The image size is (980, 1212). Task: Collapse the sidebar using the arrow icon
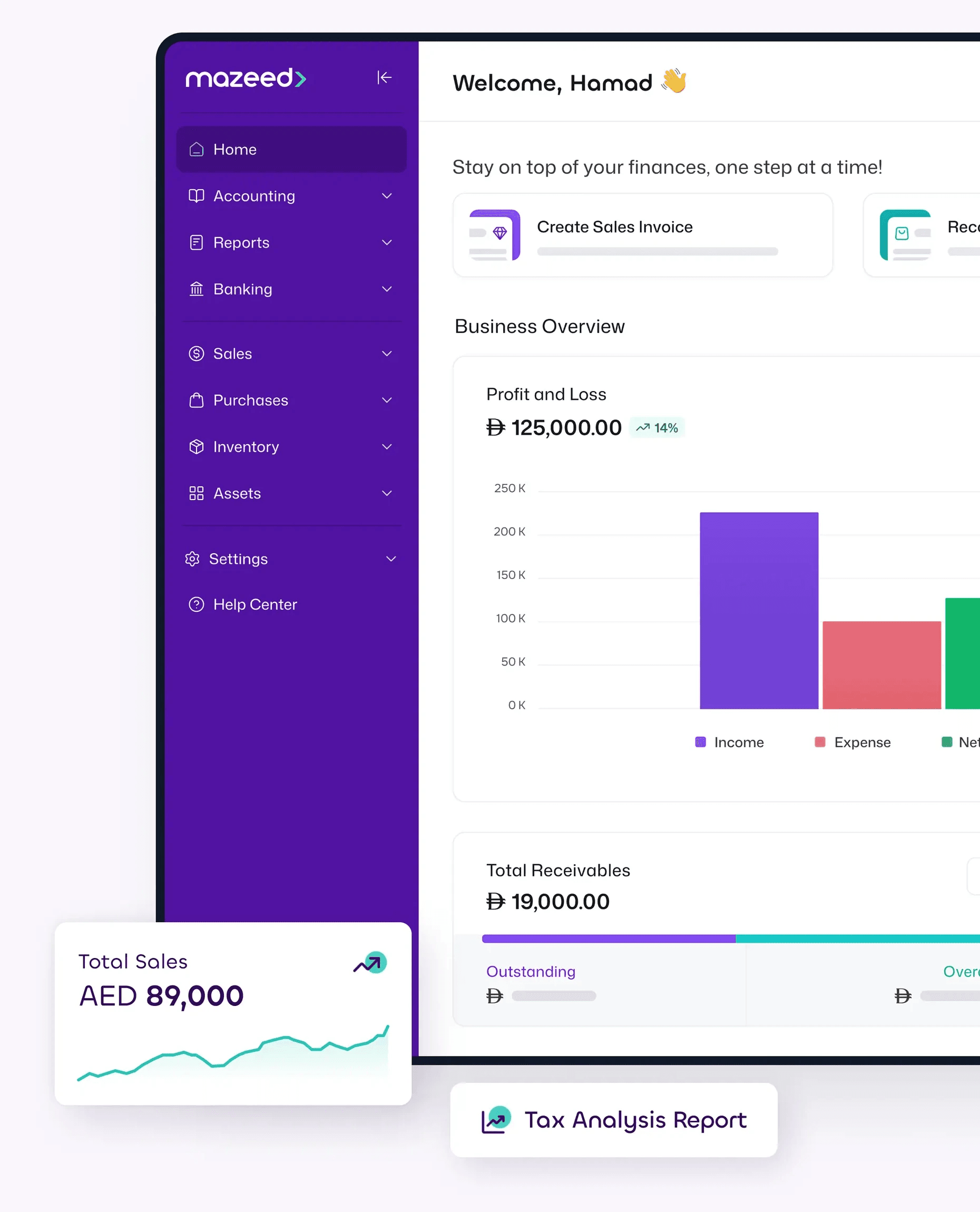pos(384,77)
